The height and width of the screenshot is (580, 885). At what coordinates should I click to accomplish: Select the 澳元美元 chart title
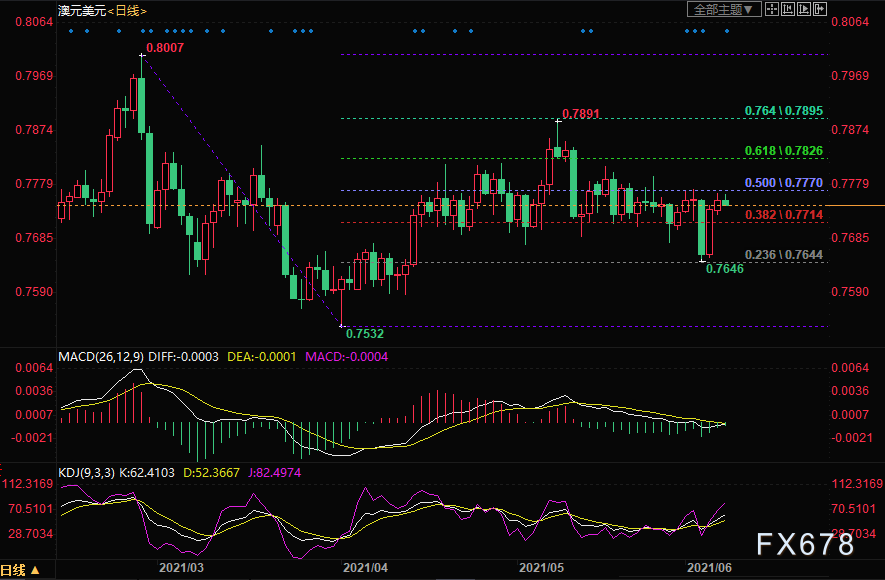[82, 11]
